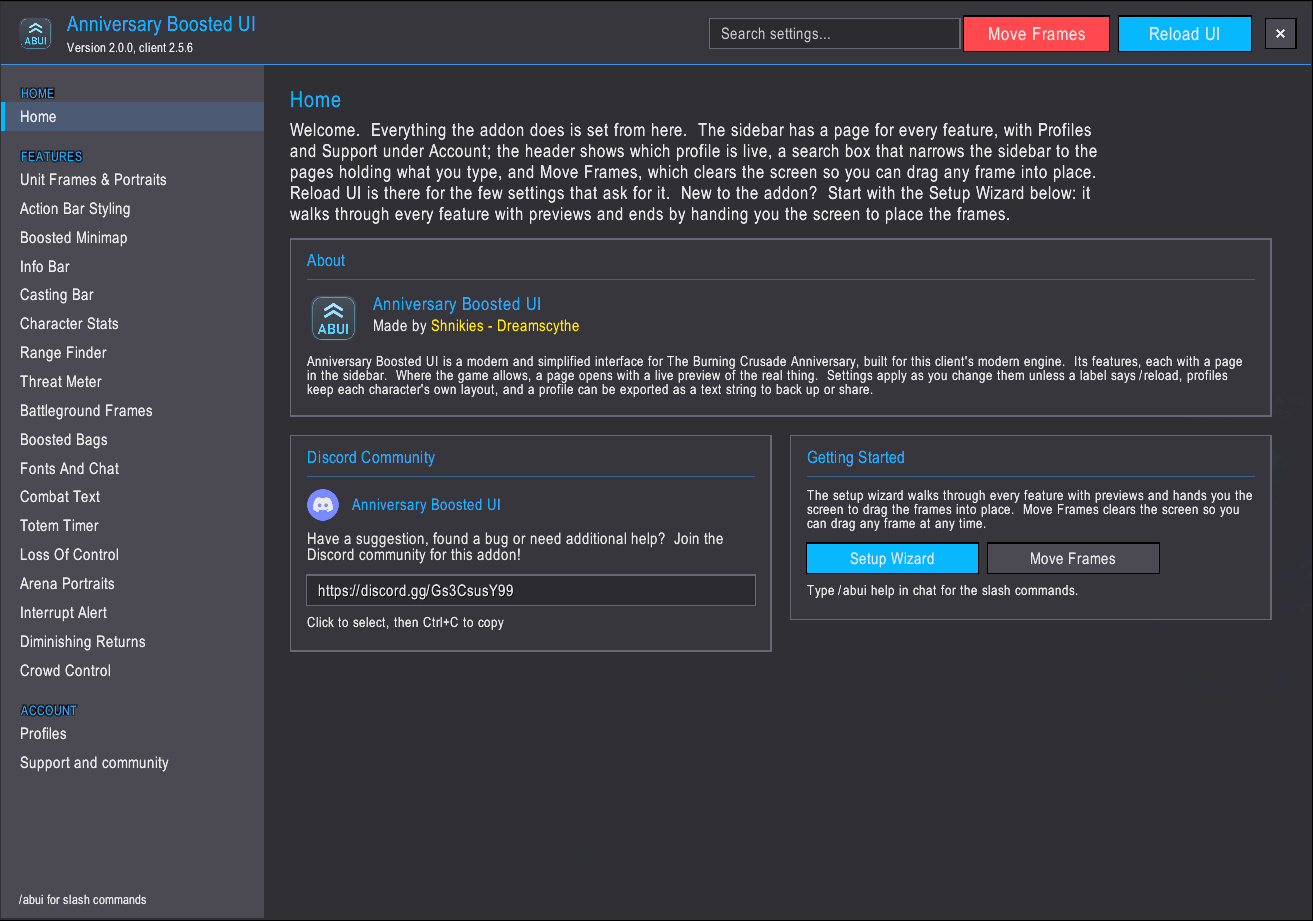
Task: Click the /abui for slash commands footer text
Action: pyautogui.click(x=83, y=900)
